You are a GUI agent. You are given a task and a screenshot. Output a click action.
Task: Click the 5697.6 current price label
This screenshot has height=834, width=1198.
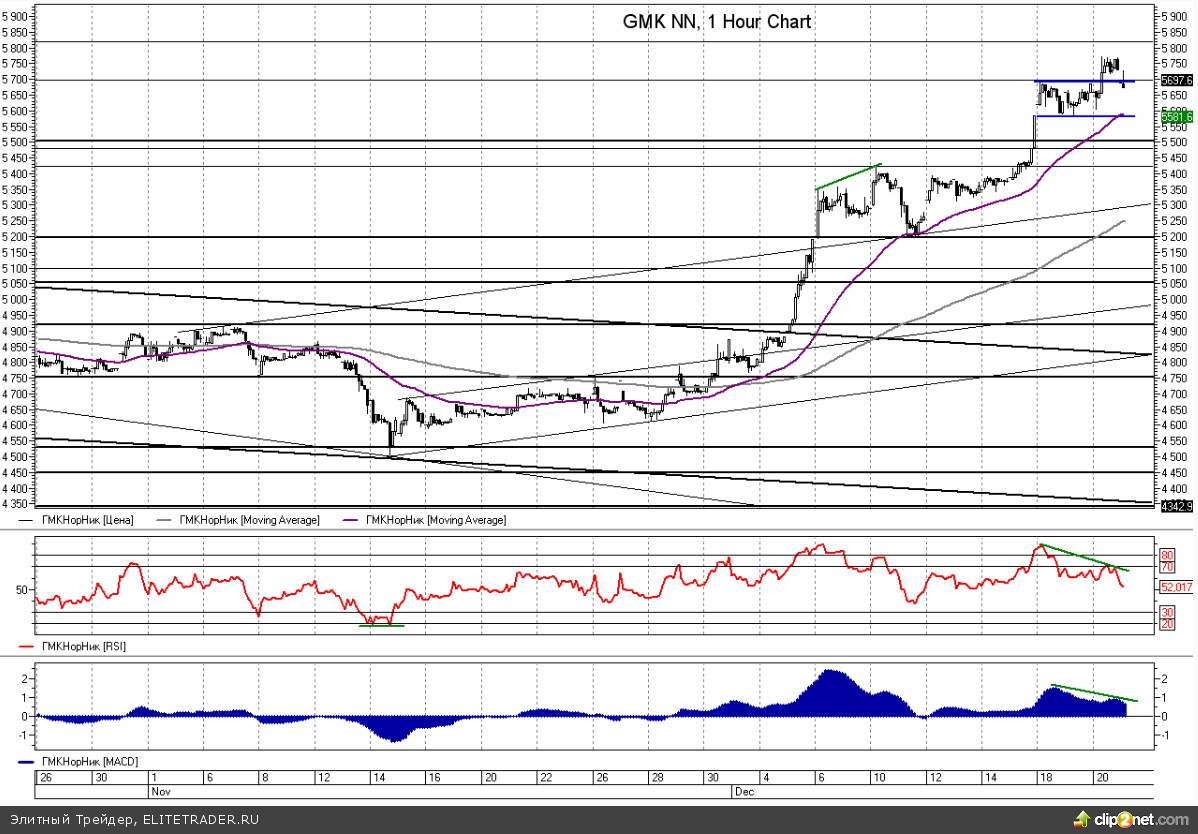click(x=1177, y=80)
